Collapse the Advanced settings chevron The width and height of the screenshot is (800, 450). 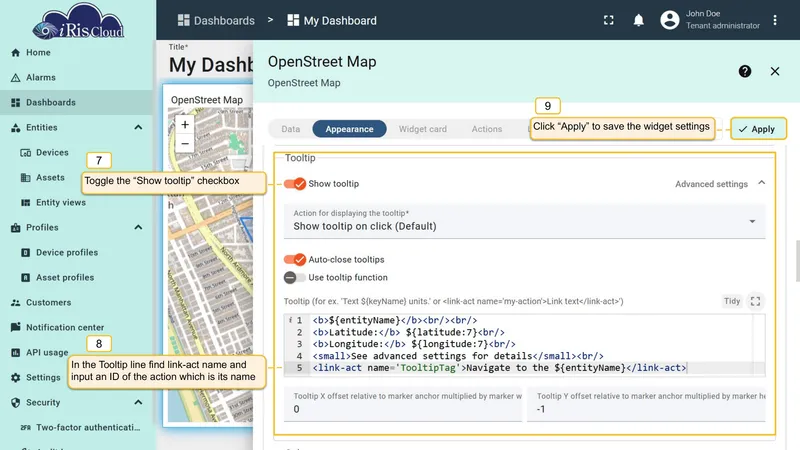tap(761, 183)
